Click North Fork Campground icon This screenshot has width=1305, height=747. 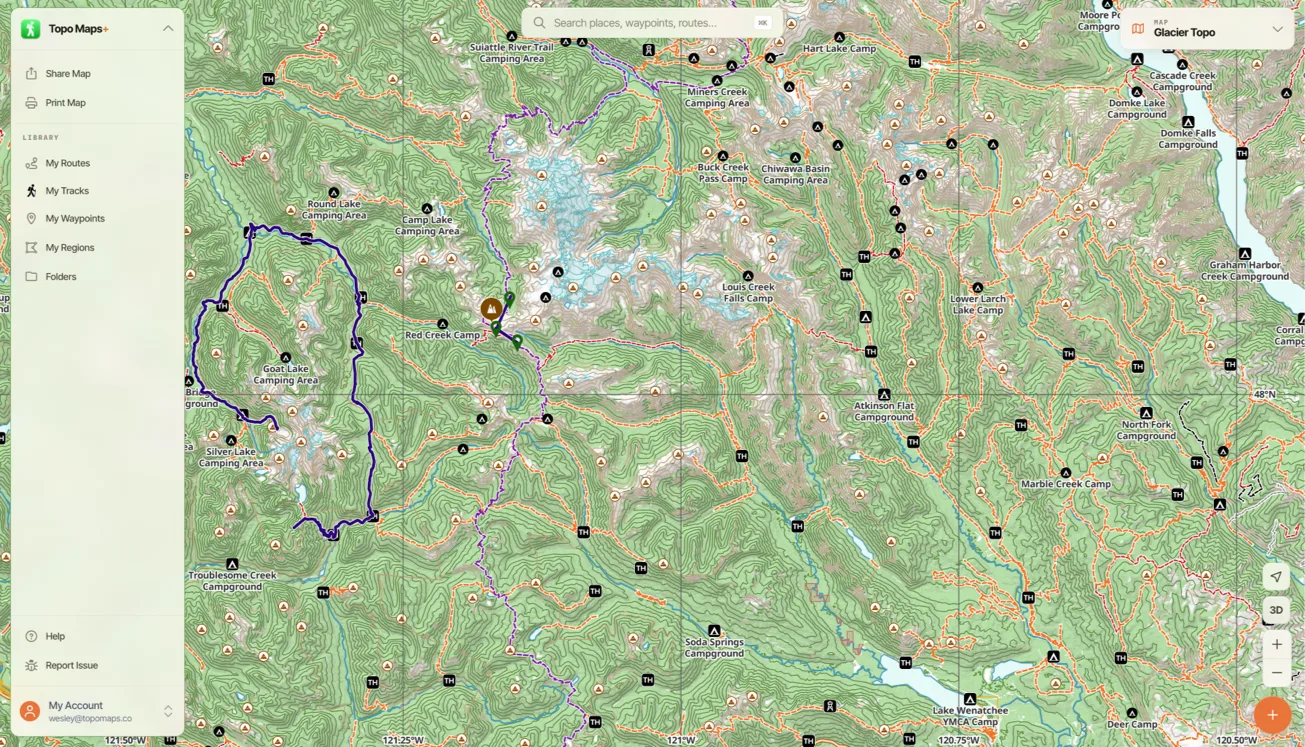click(x=1147, y=413)
